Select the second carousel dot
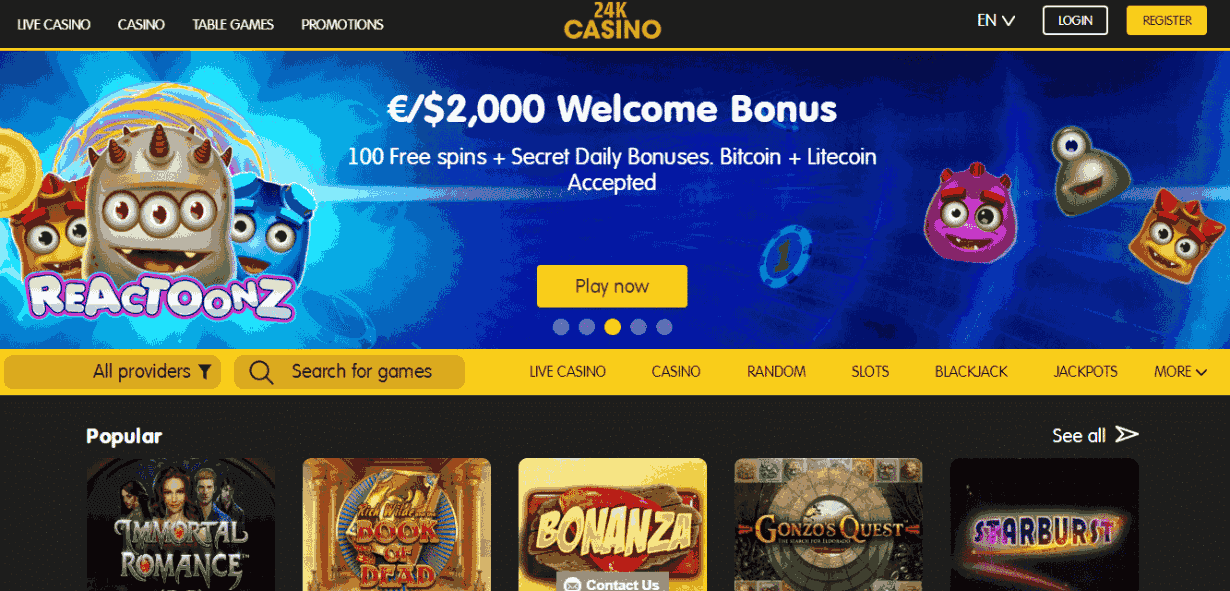This screenshot has width=1230, height=591. (587, 327)
